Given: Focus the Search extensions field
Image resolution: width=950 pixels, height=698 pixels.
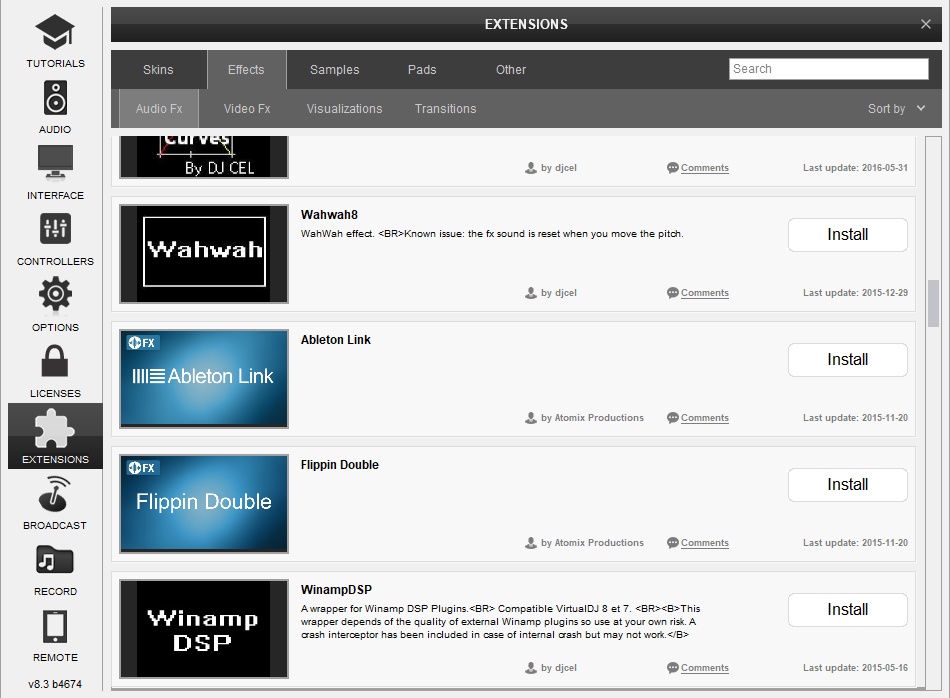Looking at the screenshot, I should tap(828, 69).
